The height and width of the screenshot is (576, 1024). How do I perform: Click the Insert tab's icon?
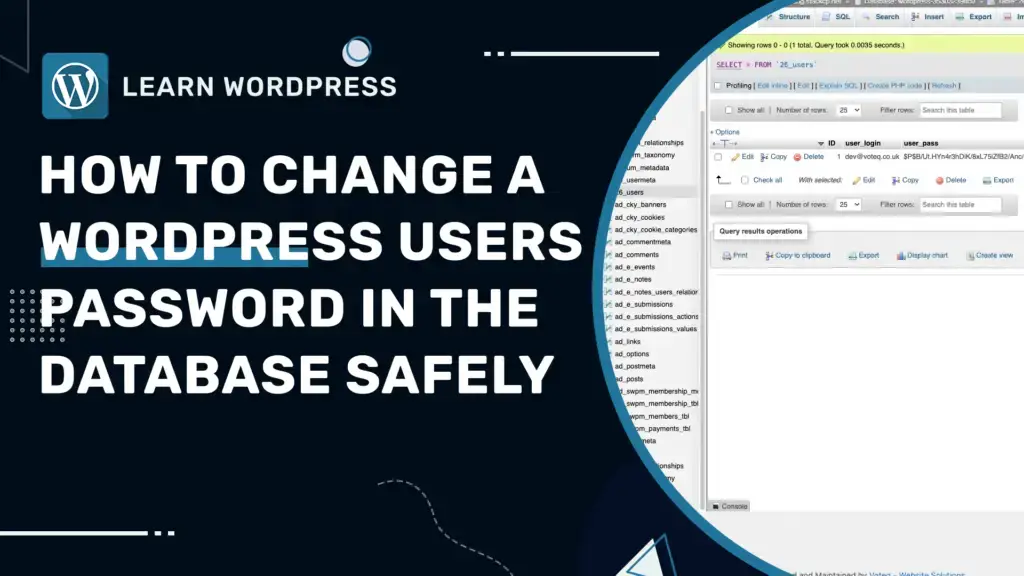916,17
